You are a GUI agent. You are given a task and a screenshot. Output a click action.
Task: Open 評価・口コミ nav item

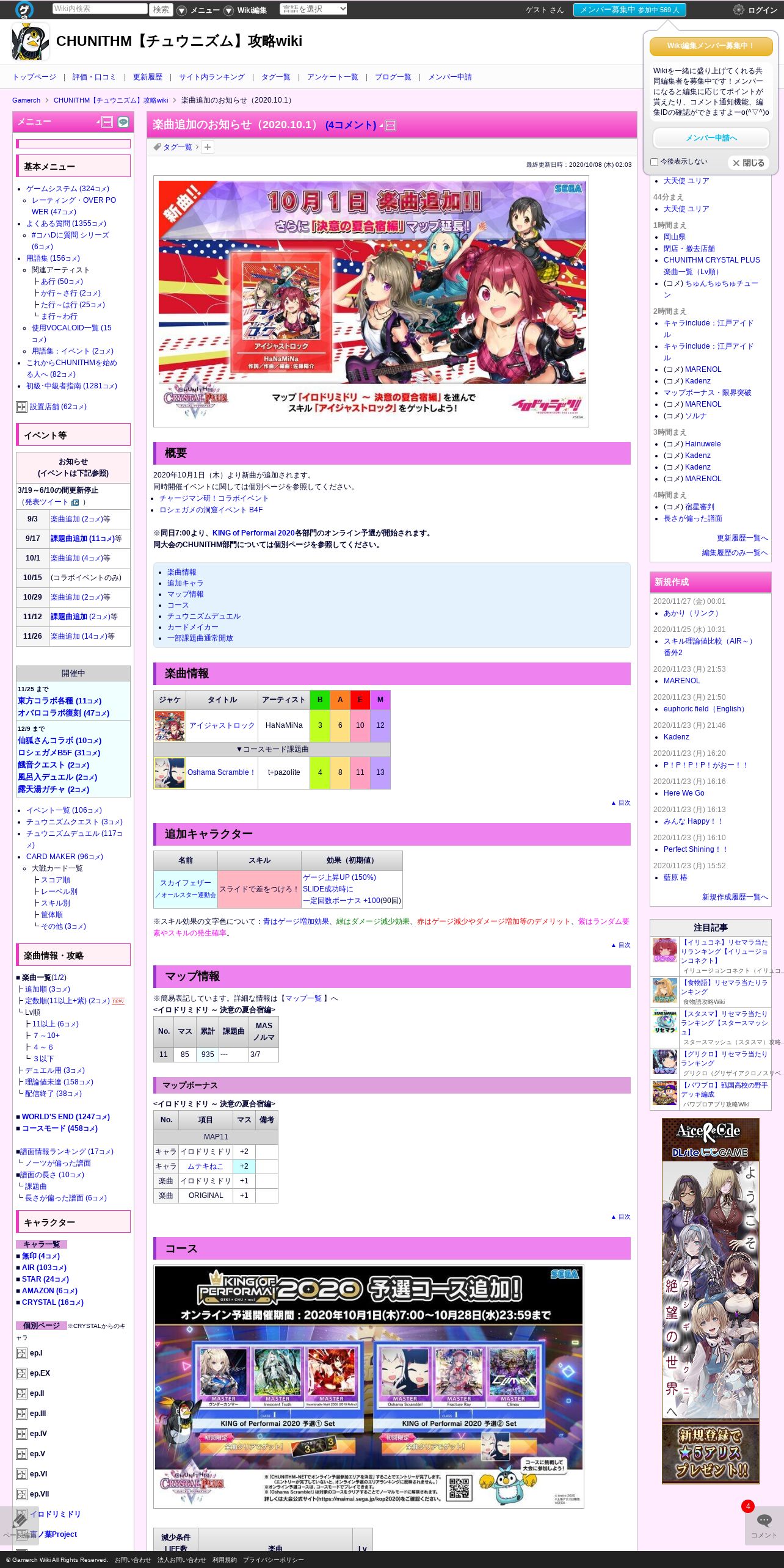94,78
